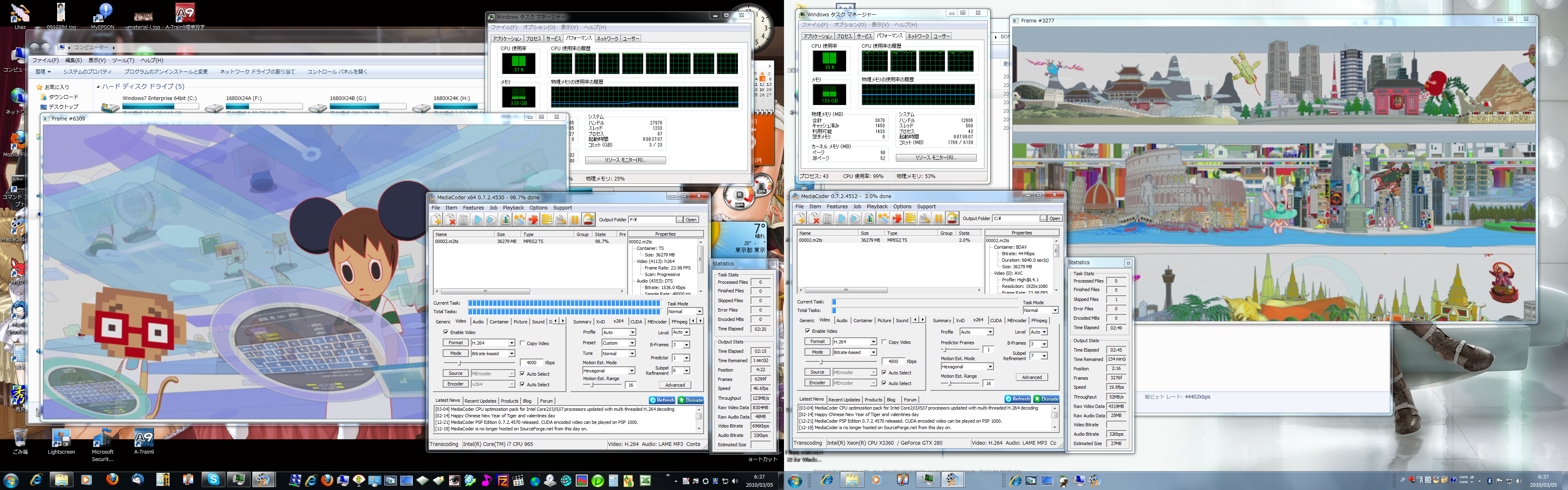
Task: Open the Preset dropdown showing Custom
Action: click(619, 343)
